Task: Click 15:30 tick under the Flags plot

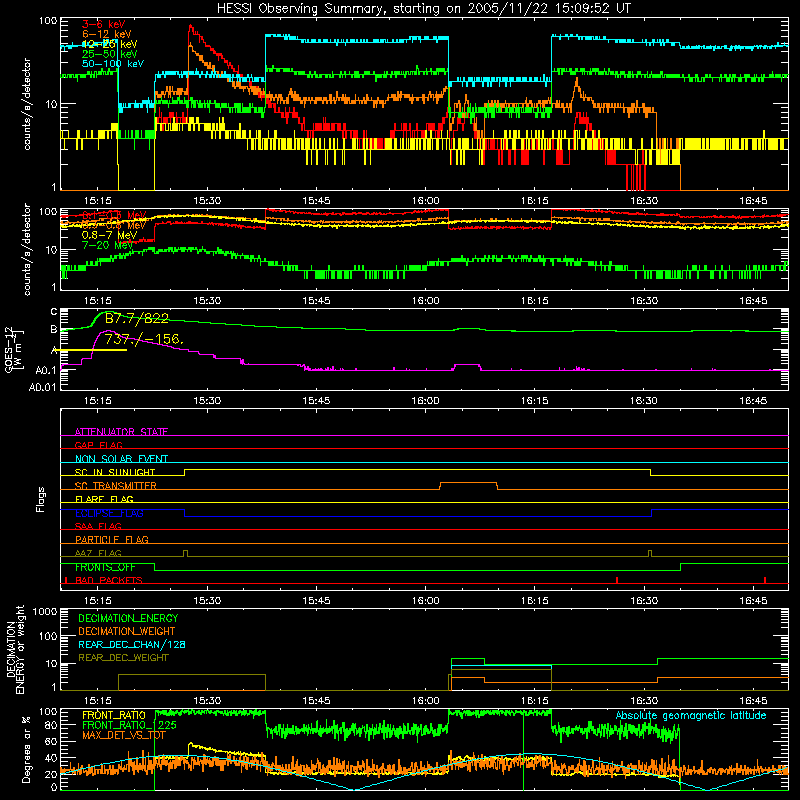Action: tap(207, 601)
